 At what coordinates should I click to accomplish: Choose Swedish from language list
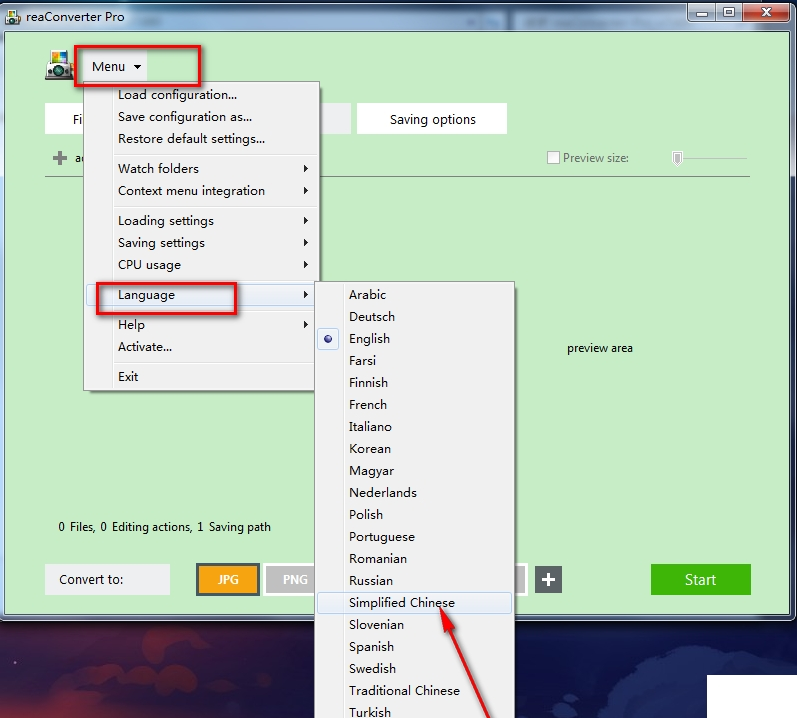pyautogui.click(x=414, y=669)
